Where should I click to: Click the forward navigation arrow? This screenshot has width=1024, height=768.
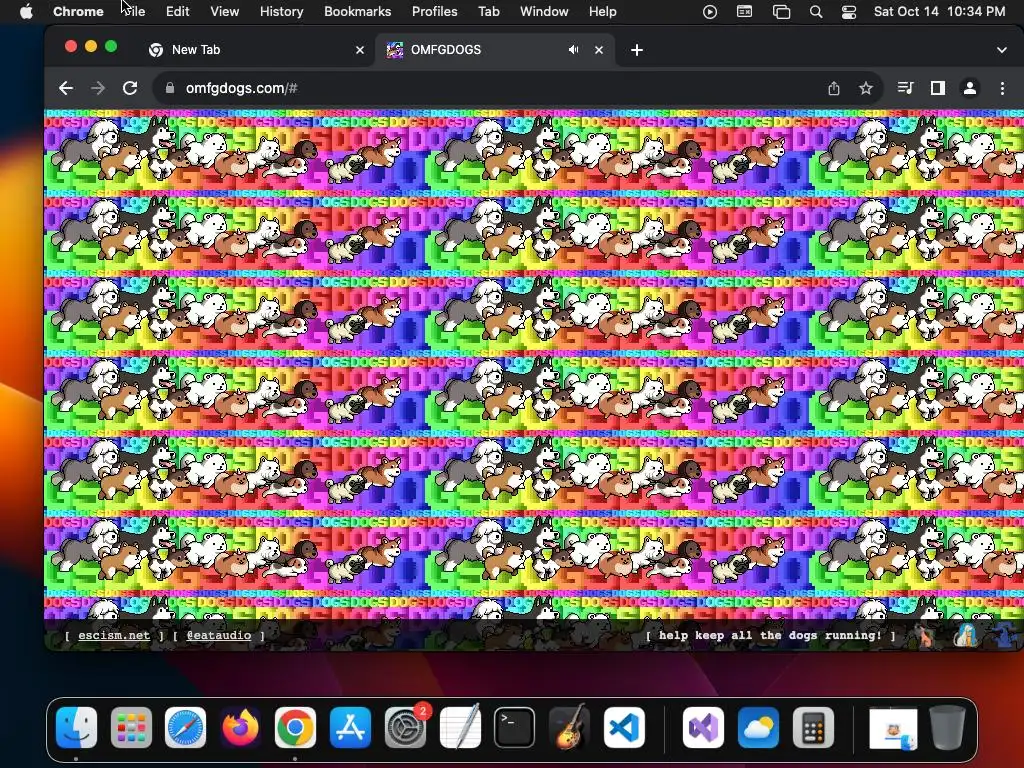[98, 88]
